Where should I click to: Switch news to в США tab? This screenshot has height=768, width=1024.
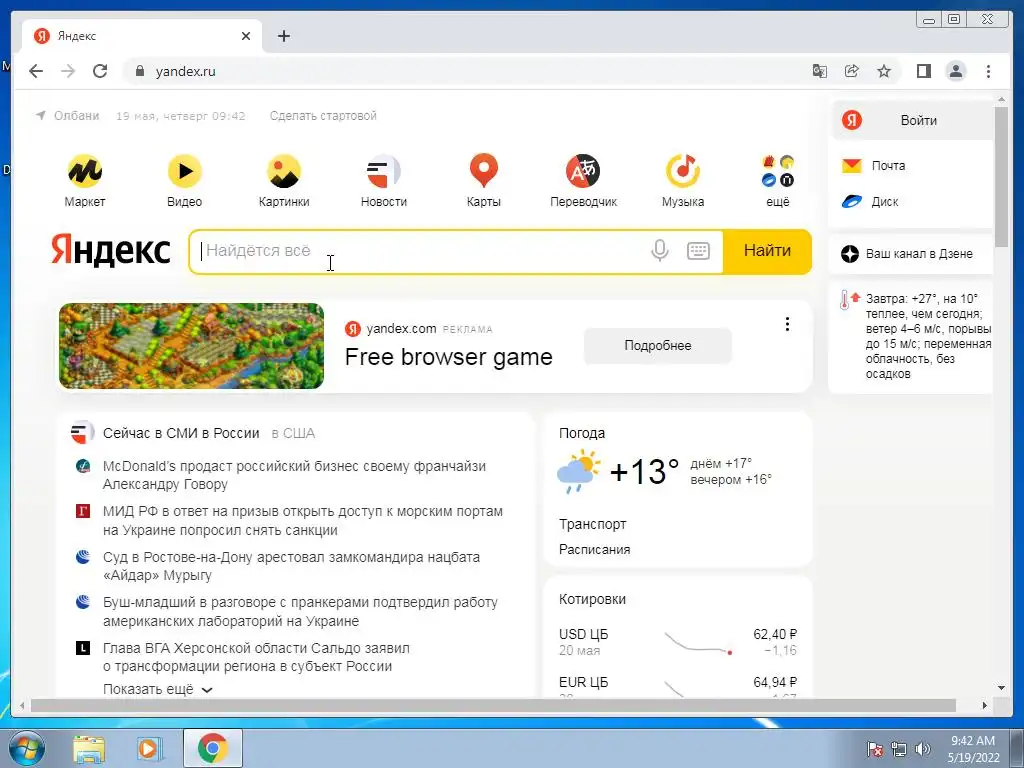(293, 433)
